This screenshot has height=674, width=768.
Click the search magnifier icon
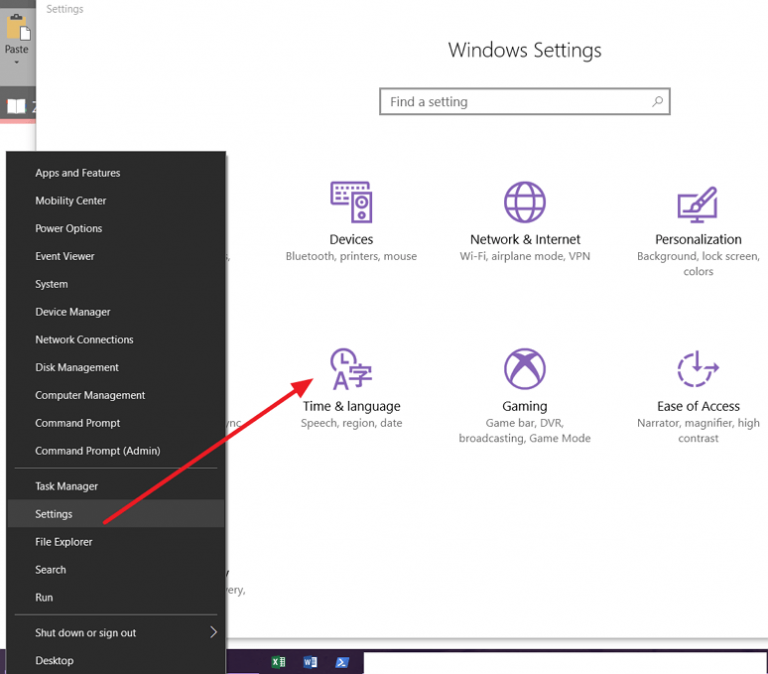657,101
